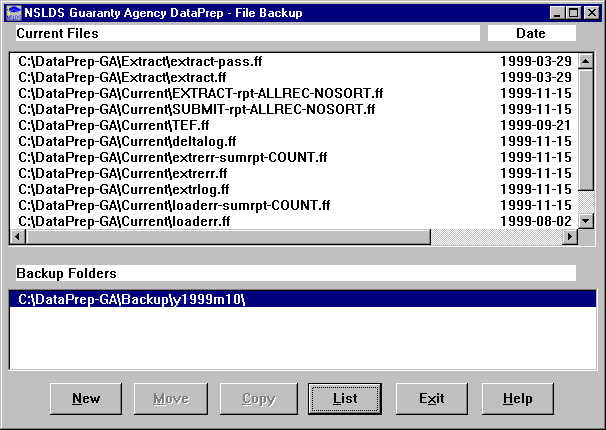Click the greyed-out Copy button
Screen dimensions: 606x430
[259, 399]
